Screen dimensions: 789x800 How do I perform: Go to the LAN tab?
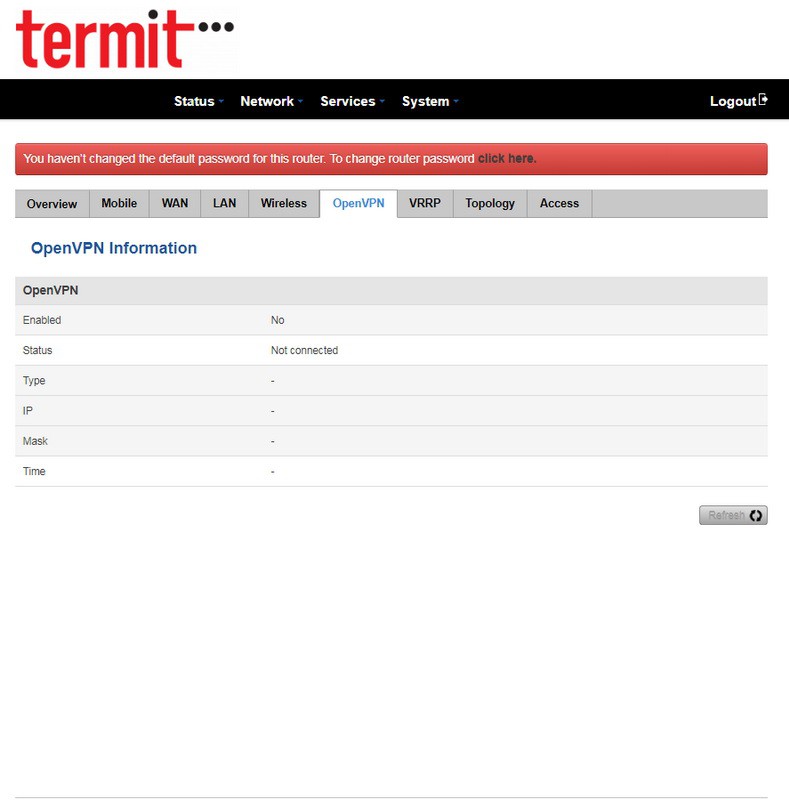click(x=225, y=204)
